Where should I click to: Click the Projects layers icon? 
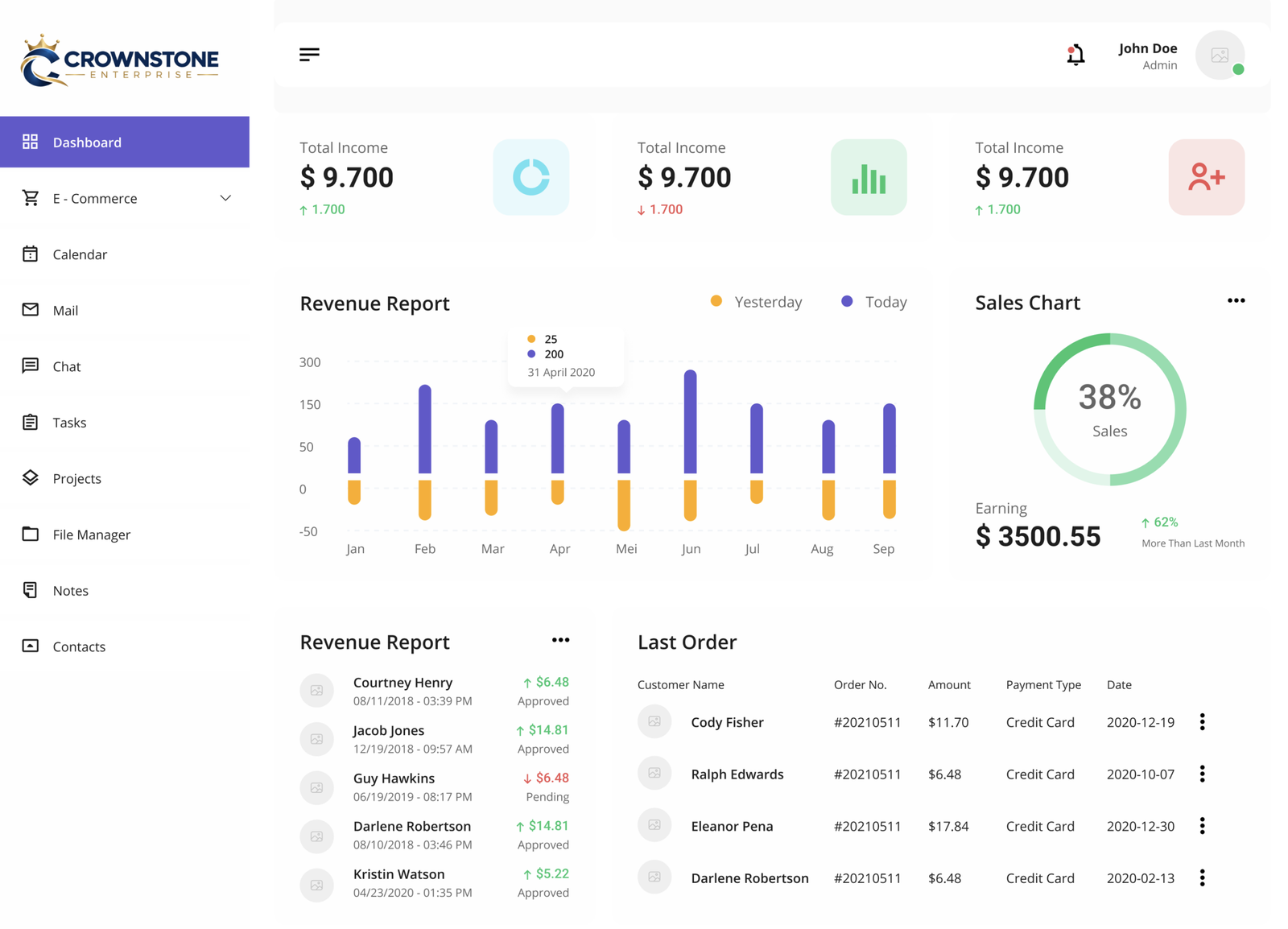coord(30,477)
